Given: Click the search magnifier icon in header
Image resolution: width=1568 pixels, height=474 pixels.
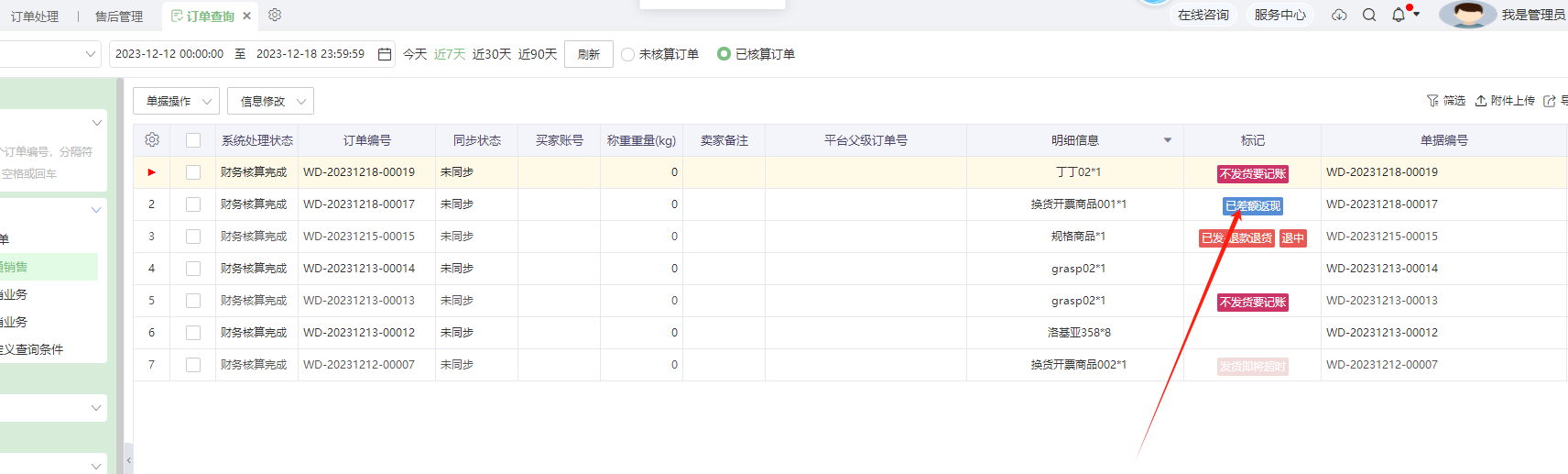Looking at the screenshot, I should [x=1369, y=15].
